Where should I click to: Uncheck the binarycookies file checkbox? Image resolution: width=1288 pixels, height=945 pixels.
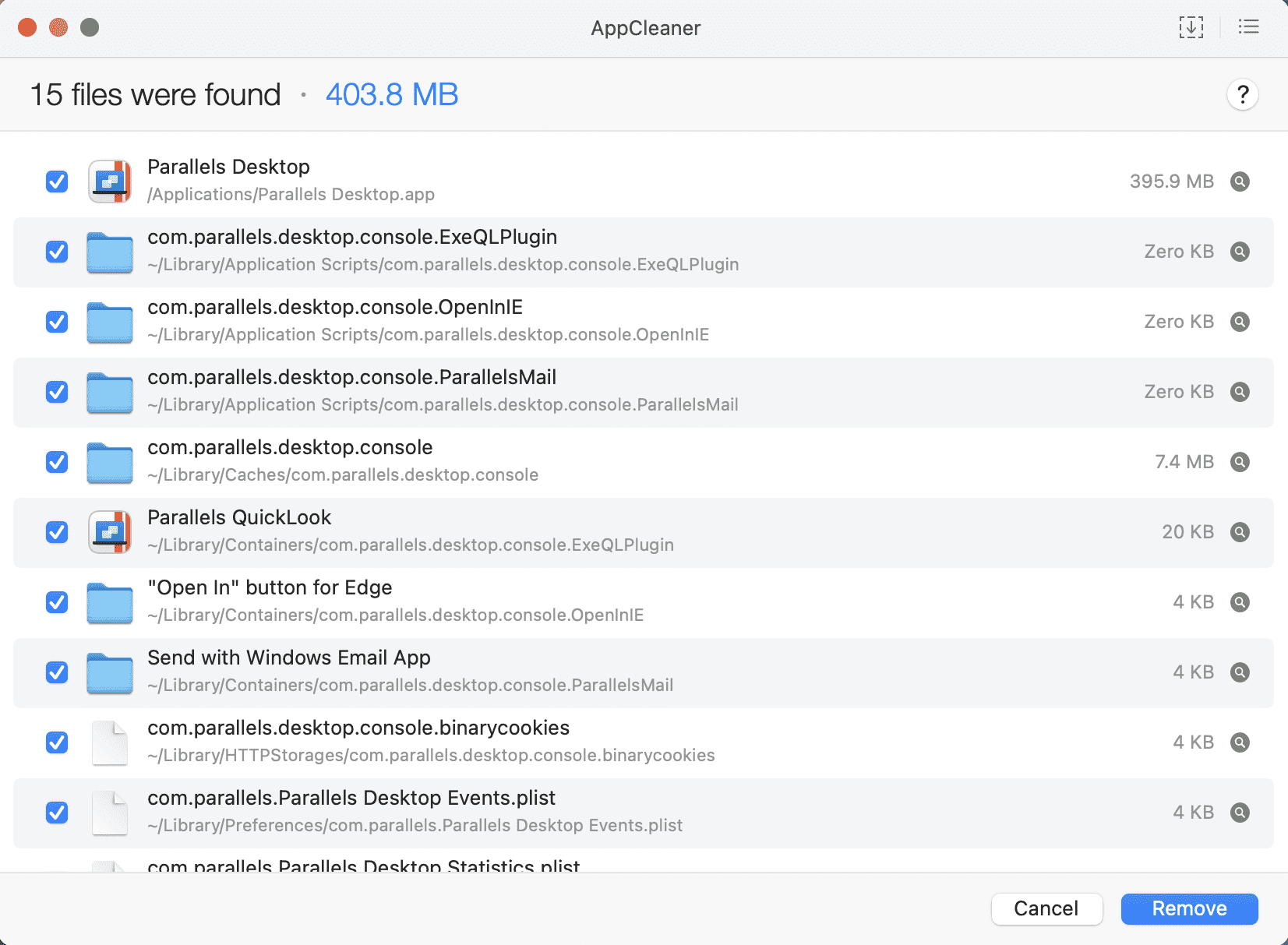57,742
